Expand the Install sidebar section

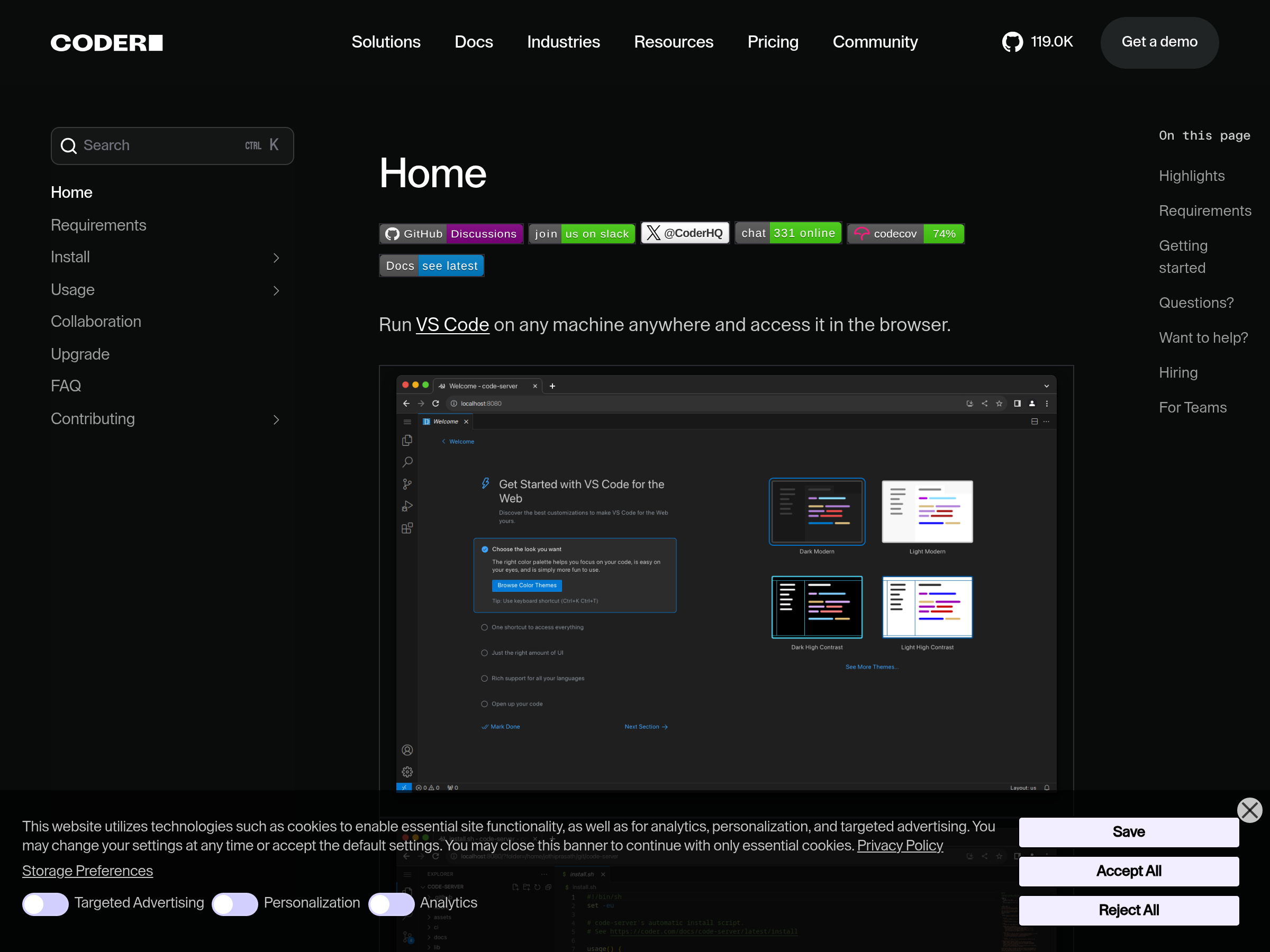click(x=276, y=258)
